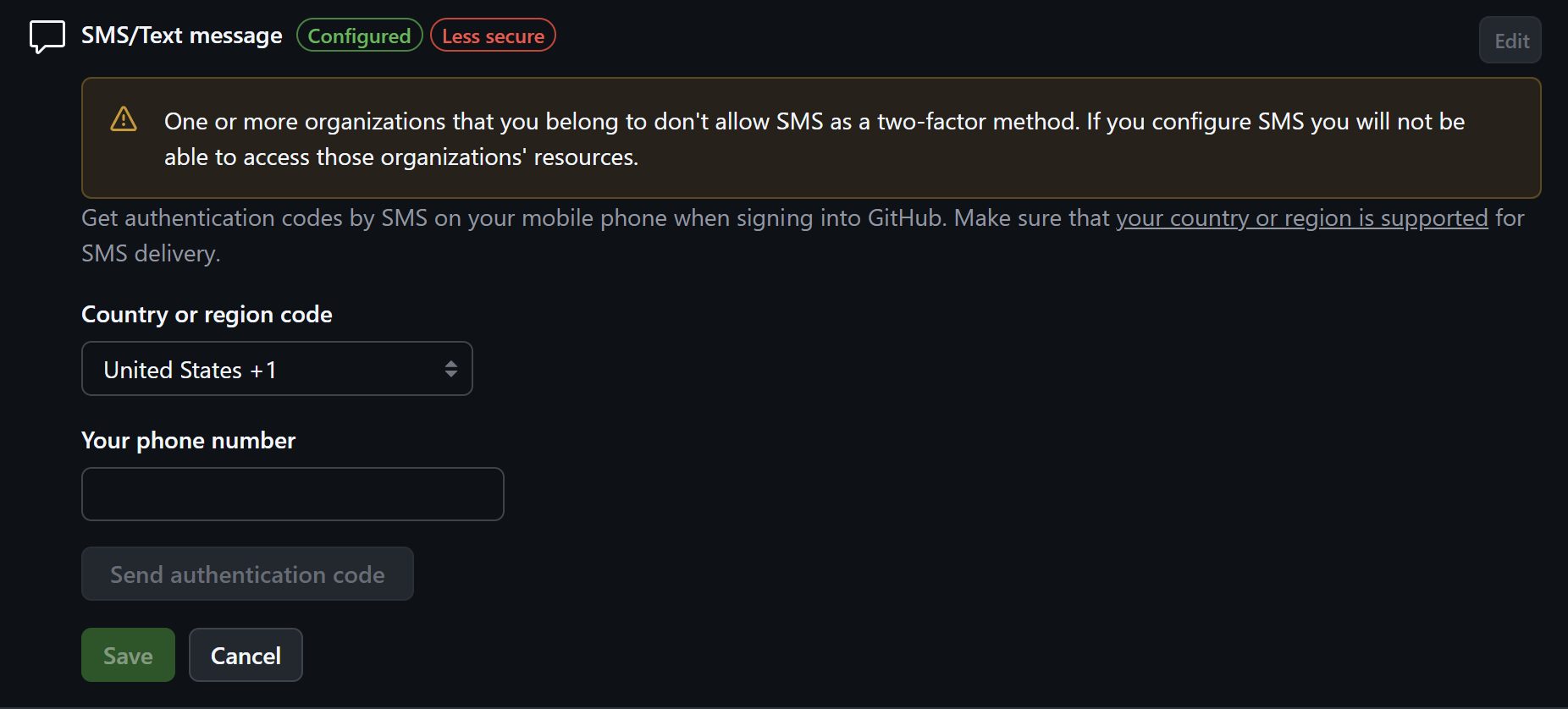Click the organizations warning banner
1568x709 pixels.
[811, 138]
